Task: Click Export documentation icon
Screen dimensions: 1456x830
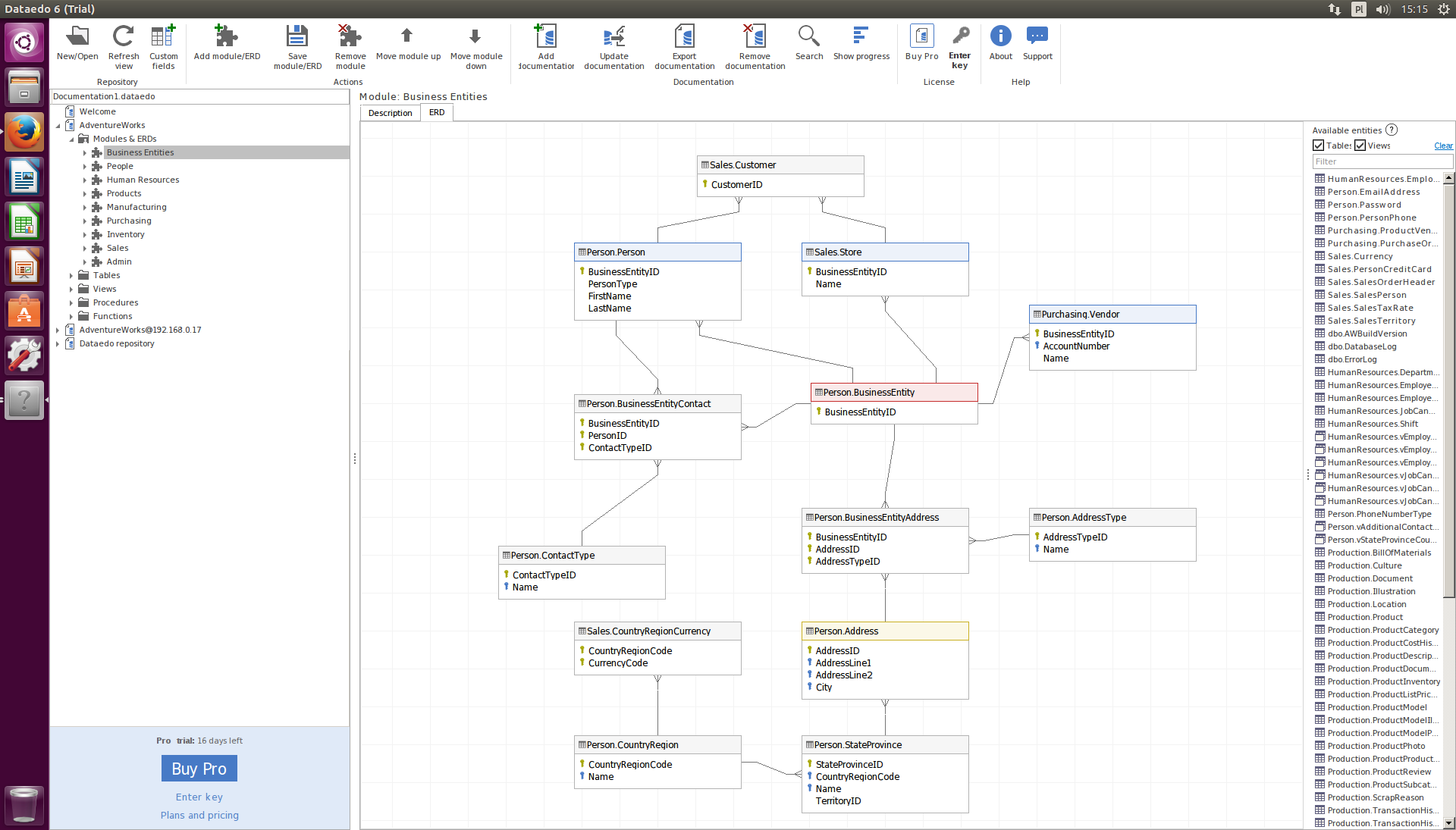Action: point(684,36)
